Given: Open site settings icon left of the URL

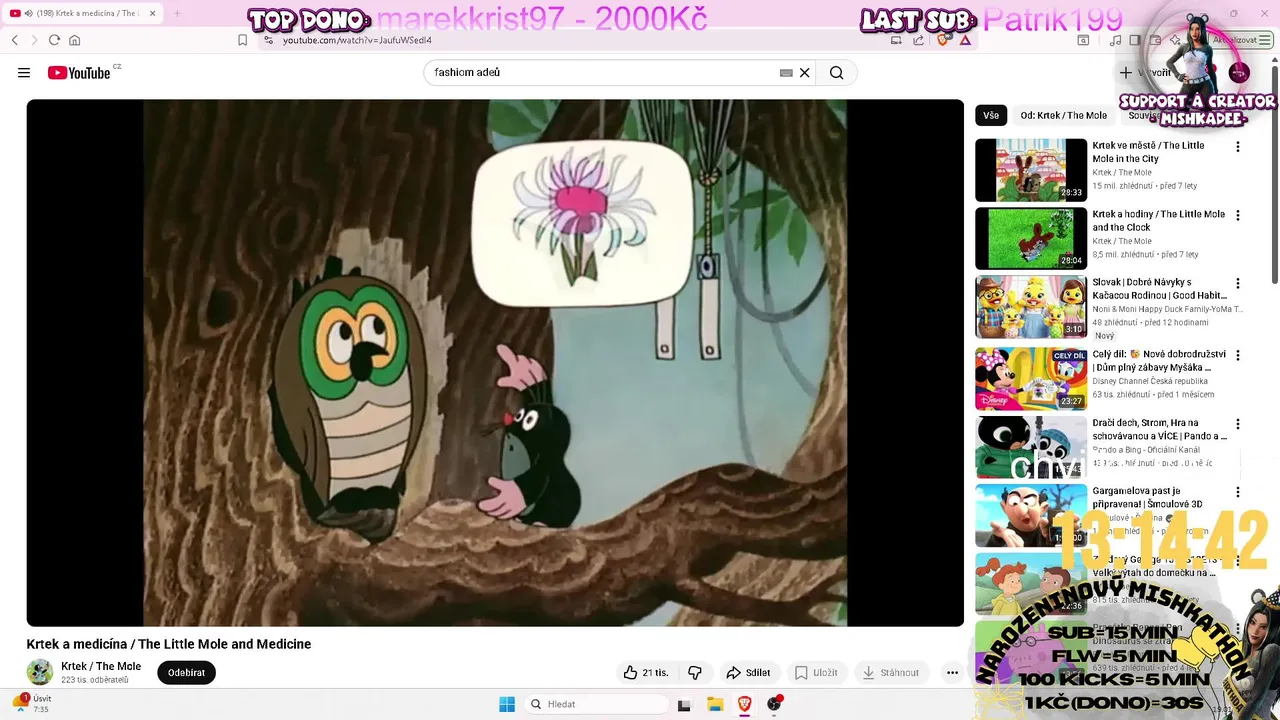Looking at the screenshot, I should [x=268, y=40].
